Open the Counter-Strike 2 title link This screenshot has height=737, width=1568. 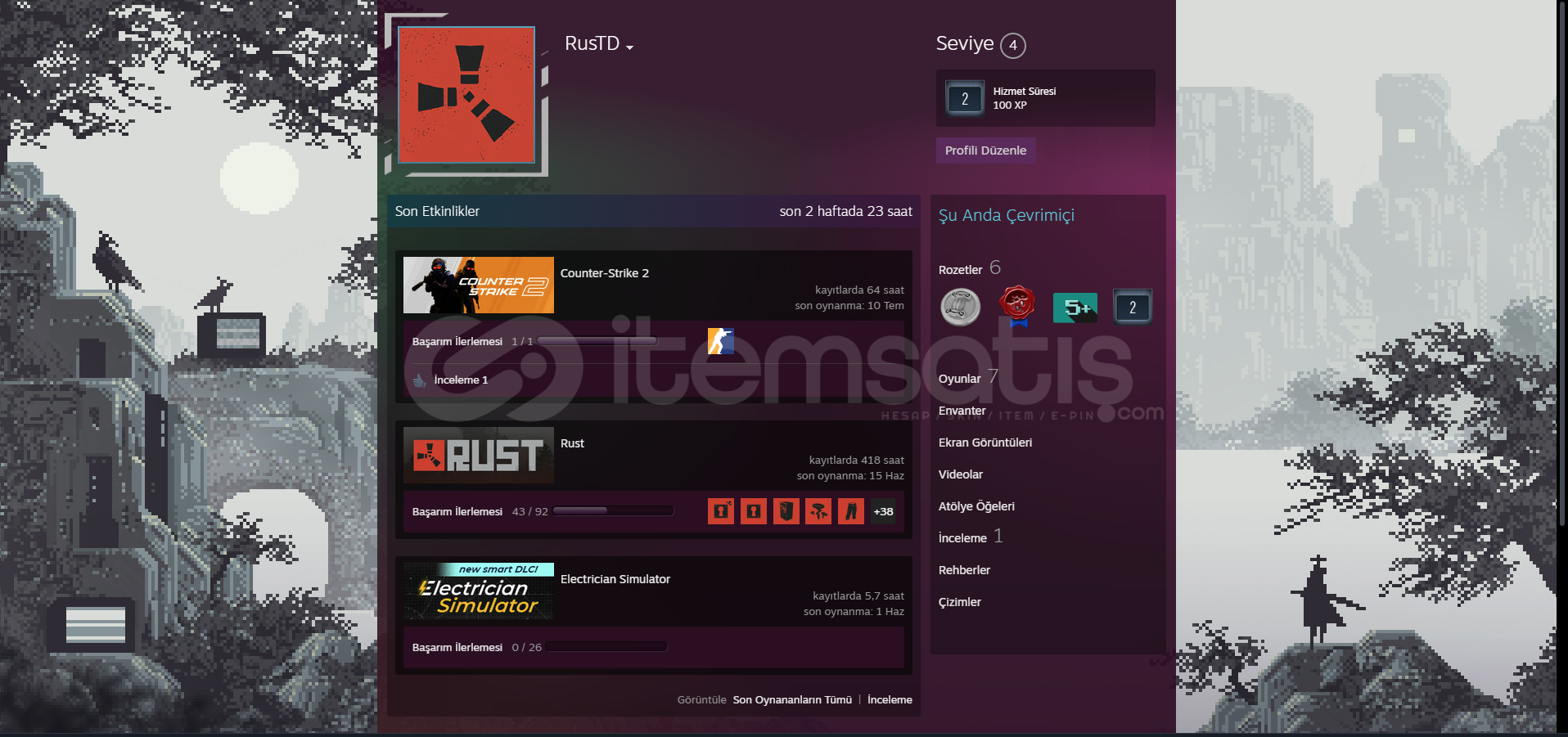coord(604,273)
